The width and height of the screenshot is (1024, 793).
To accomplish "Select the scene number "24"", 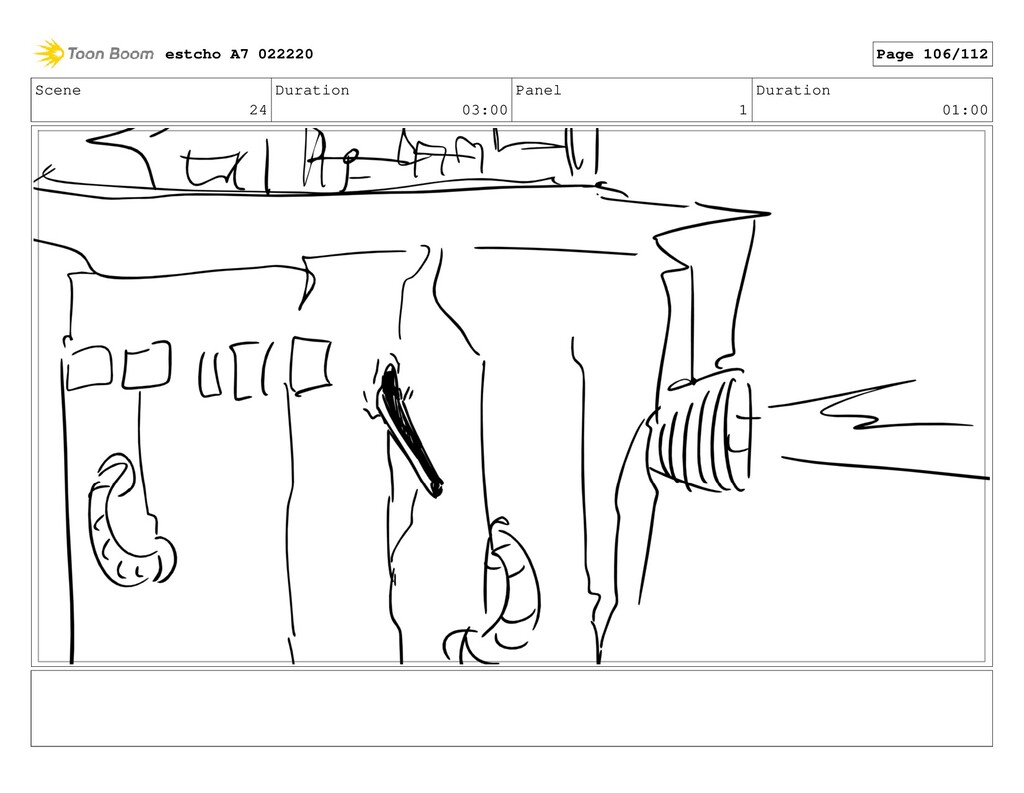I will [258, 110].
